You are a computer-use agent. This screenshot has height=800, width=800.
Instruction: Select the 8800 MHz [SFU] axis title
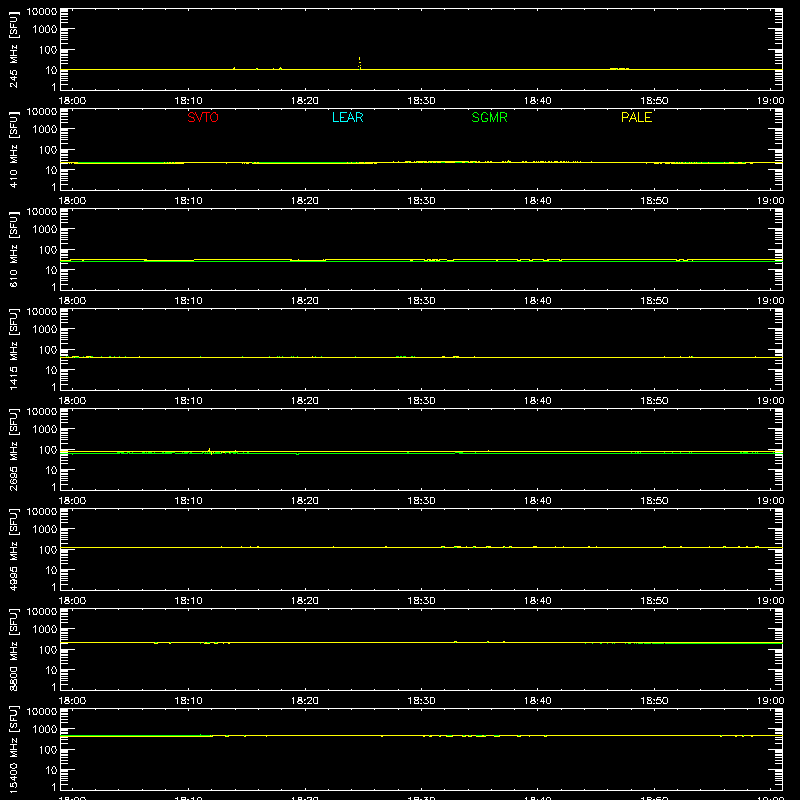14,649
